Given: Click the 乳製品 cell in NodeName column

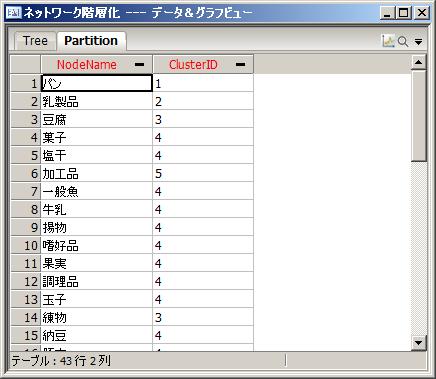Looking at the screenshot, I should pos(97,101).
